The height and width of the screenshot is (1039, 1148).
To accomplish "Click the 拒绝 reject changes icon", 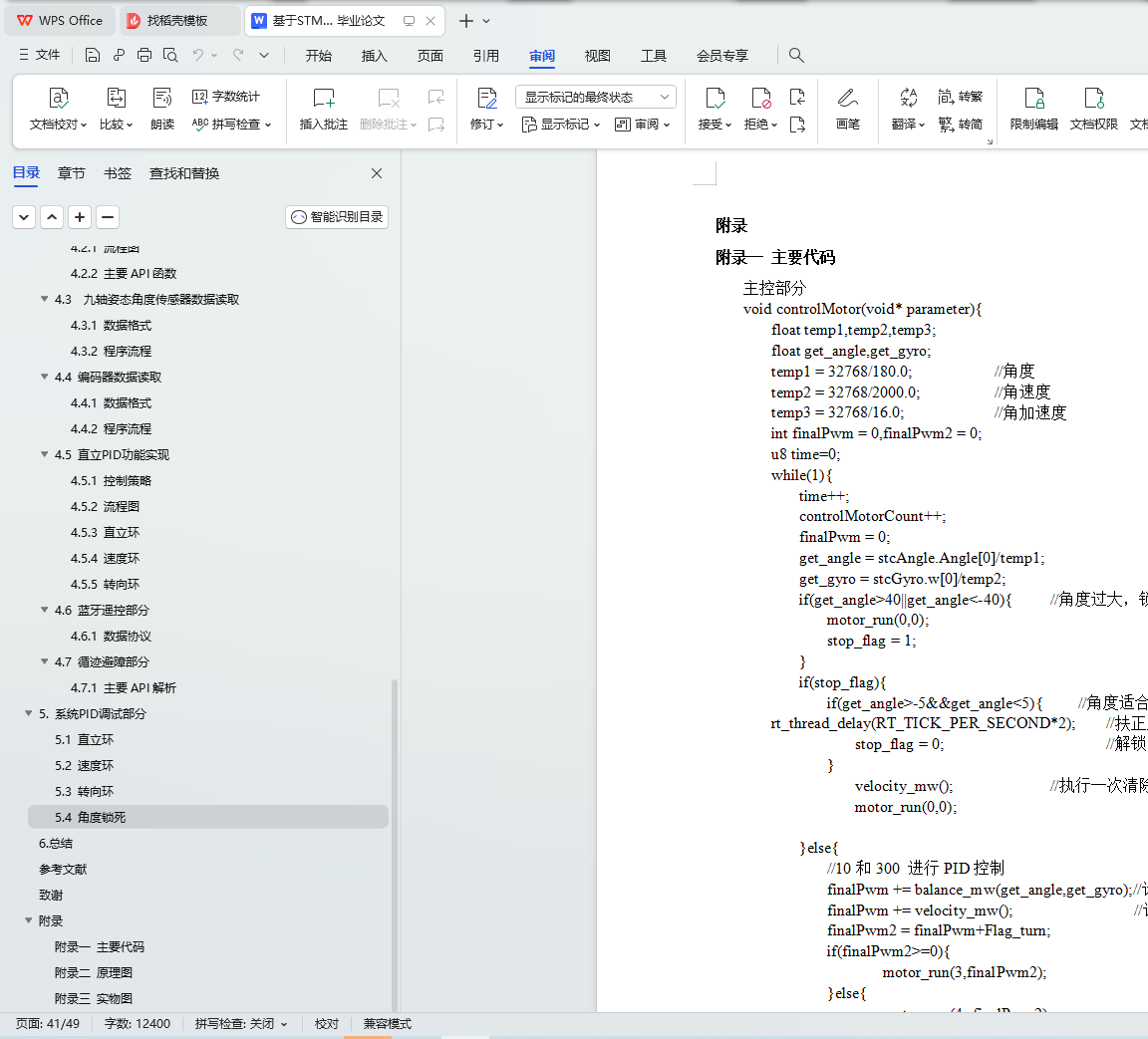I will point(760,98).
